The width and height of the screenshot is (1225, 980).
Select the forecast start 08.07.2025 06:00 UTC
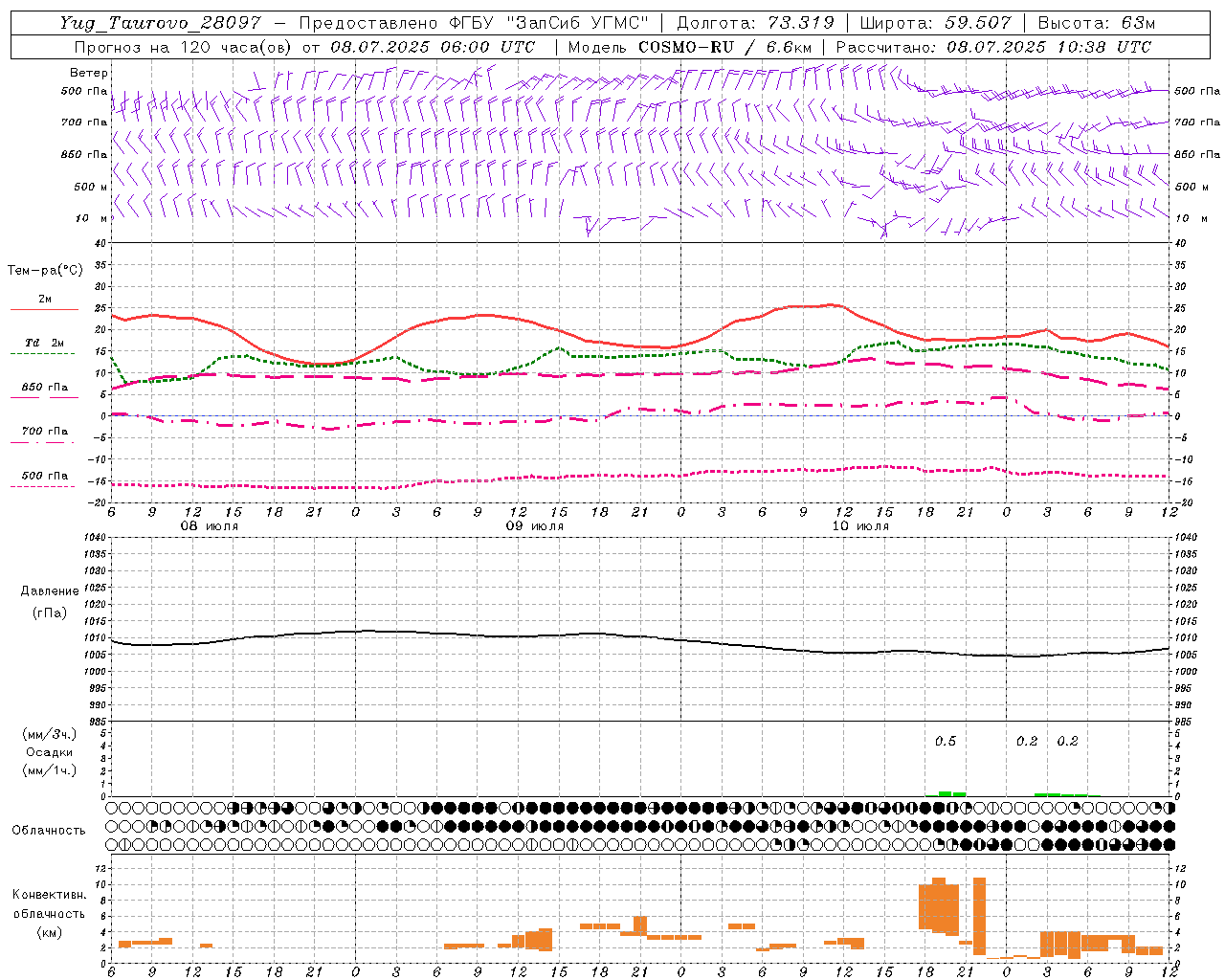(433, 47)
